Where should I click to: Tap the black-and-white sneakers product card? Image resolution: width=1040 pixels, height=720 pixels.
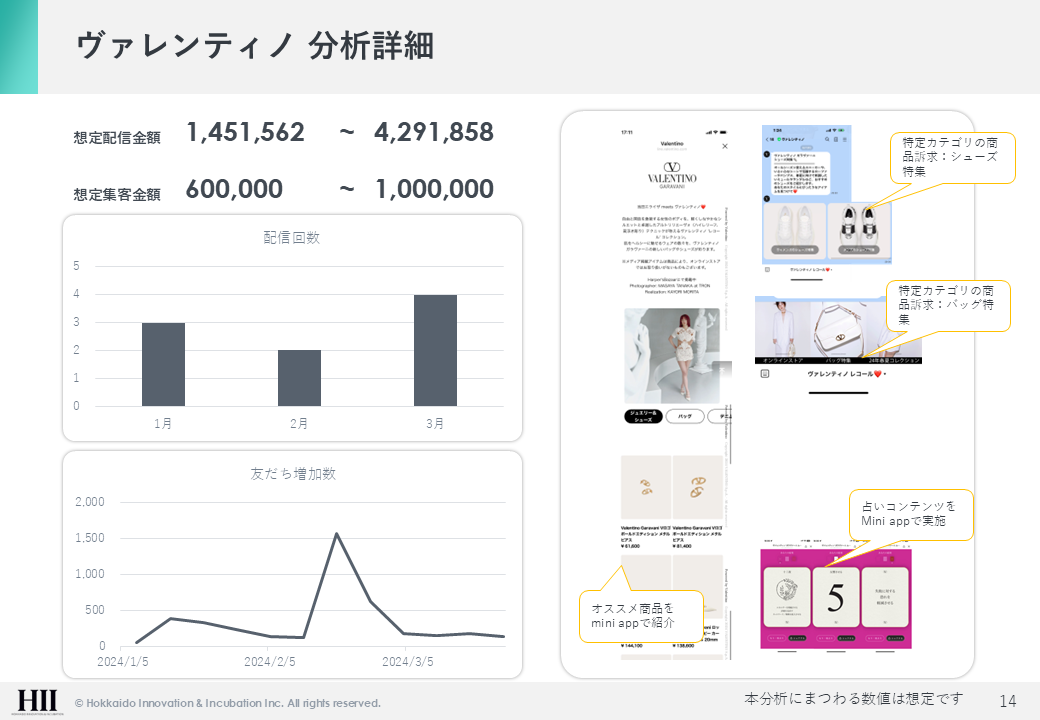pyautogui.click(x=859, y=231)
